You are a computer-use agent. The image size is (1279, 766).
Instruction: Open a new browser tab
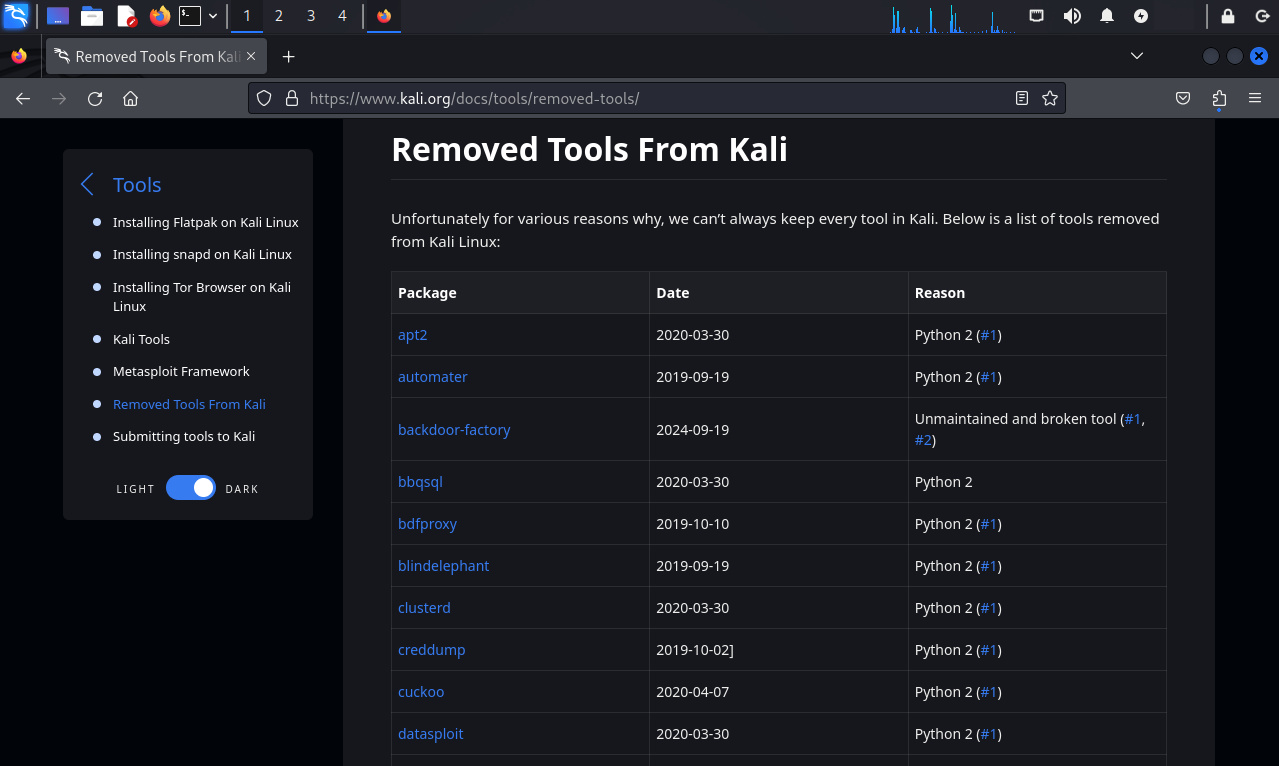click(289, 56)
